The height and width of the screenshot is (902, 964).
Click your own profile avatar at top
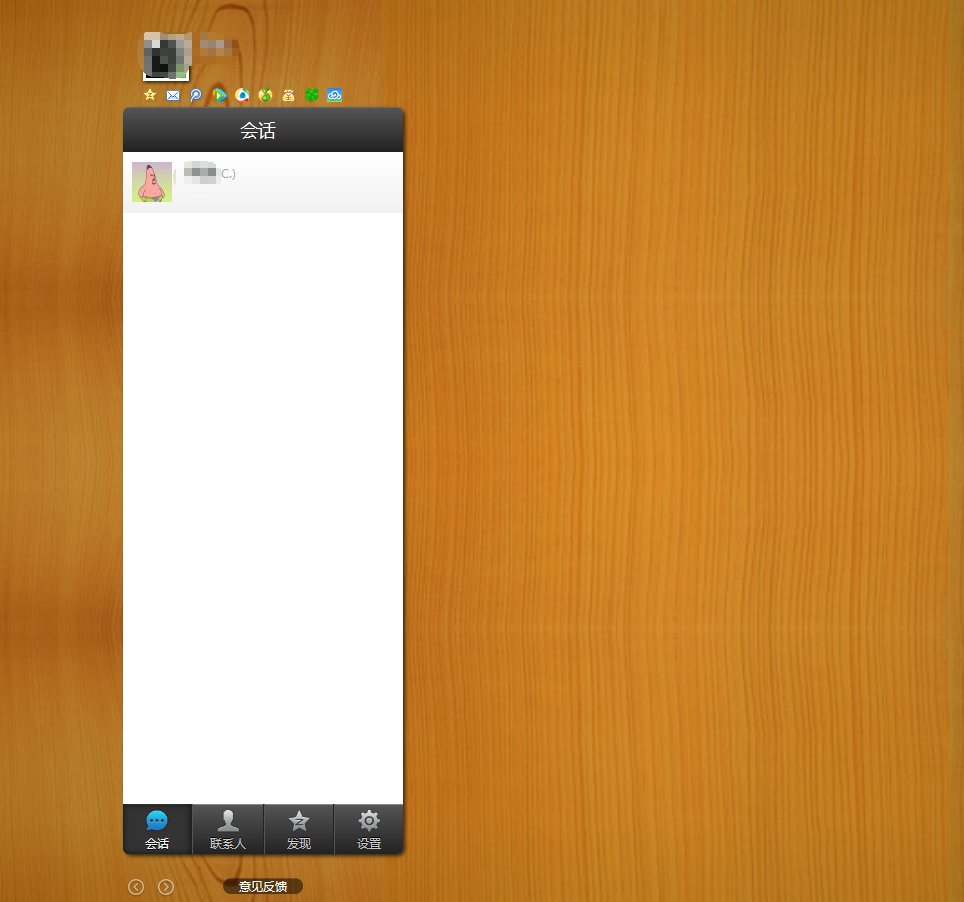[x=165, y=56]
